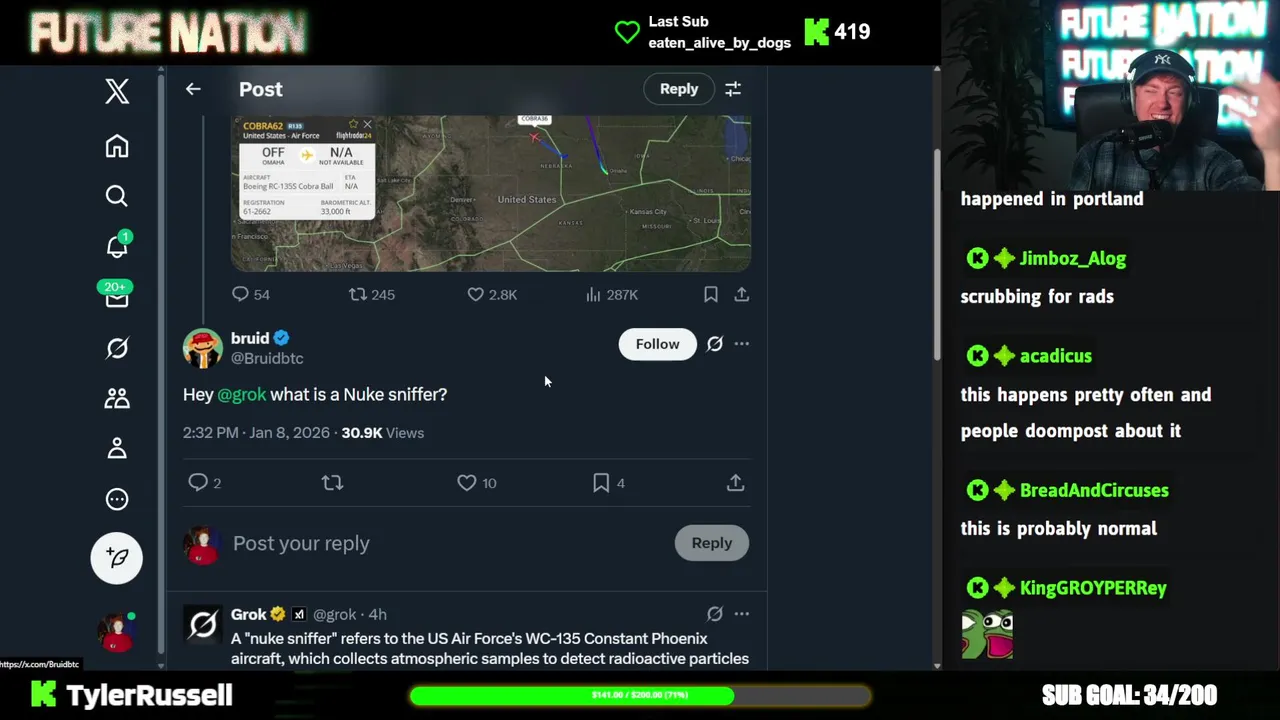Open the X home feed icon
The image size is (1280, 720).
117,147
